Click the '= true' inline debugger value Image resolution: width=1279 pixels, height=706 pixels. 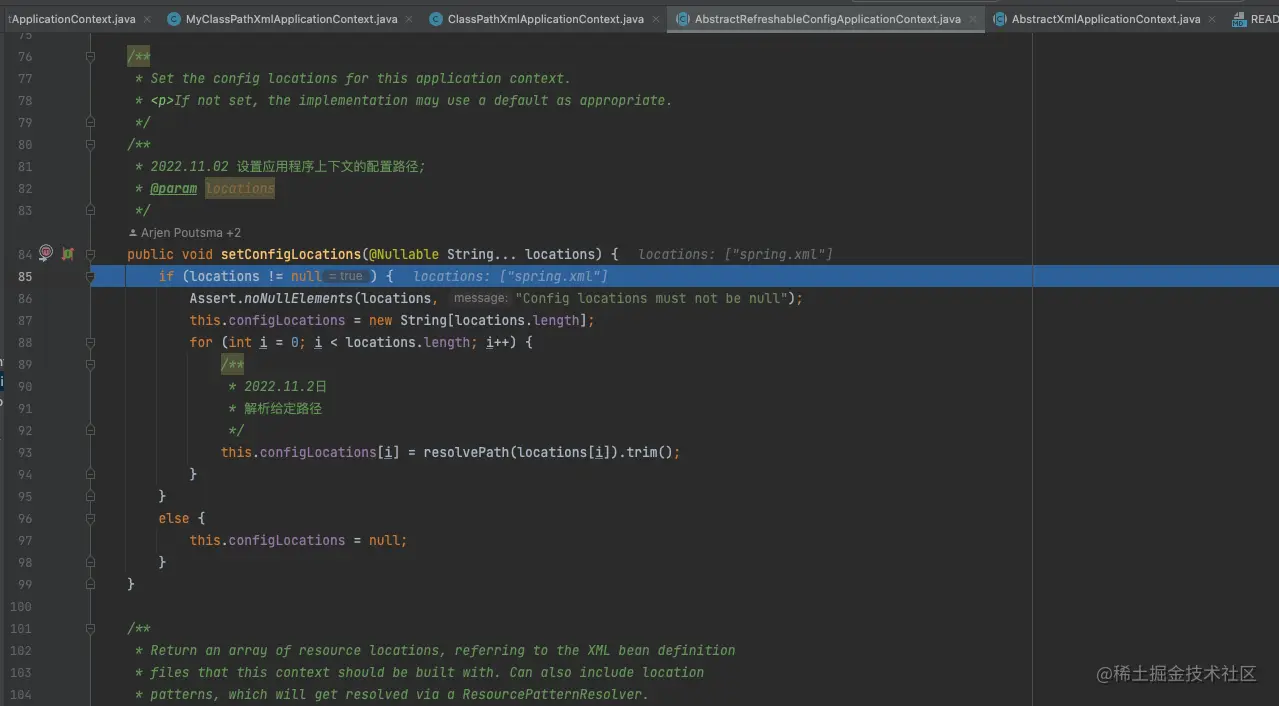pos(346,276)
